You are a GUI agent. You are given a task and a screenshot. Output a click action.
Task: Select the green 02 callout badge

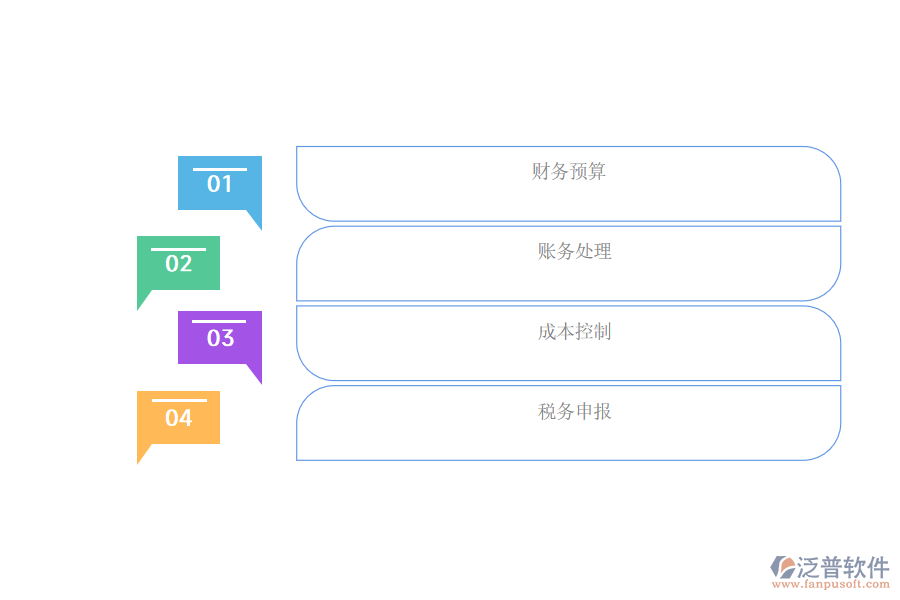[x=178, y=264]
